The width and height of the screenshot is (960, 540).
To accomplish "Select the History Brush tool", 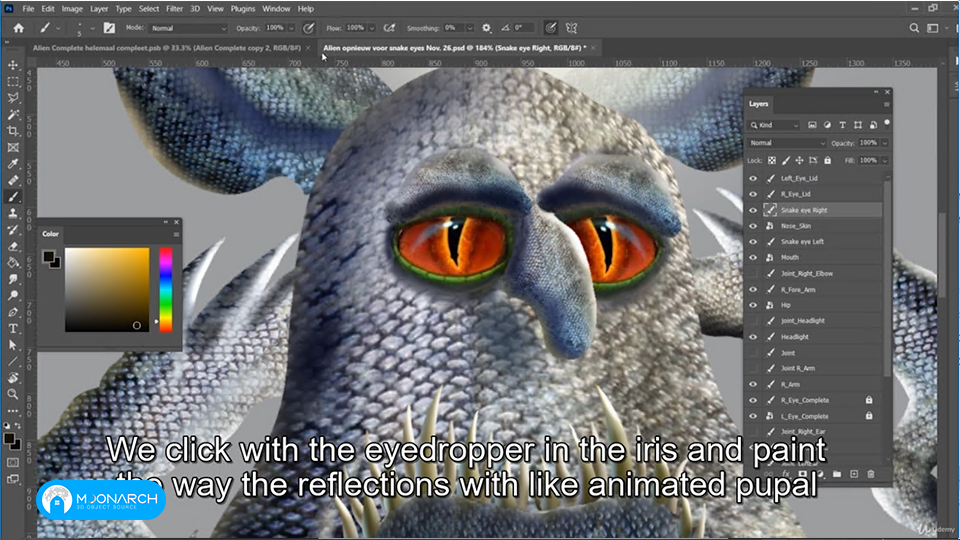I will point(13,230).
